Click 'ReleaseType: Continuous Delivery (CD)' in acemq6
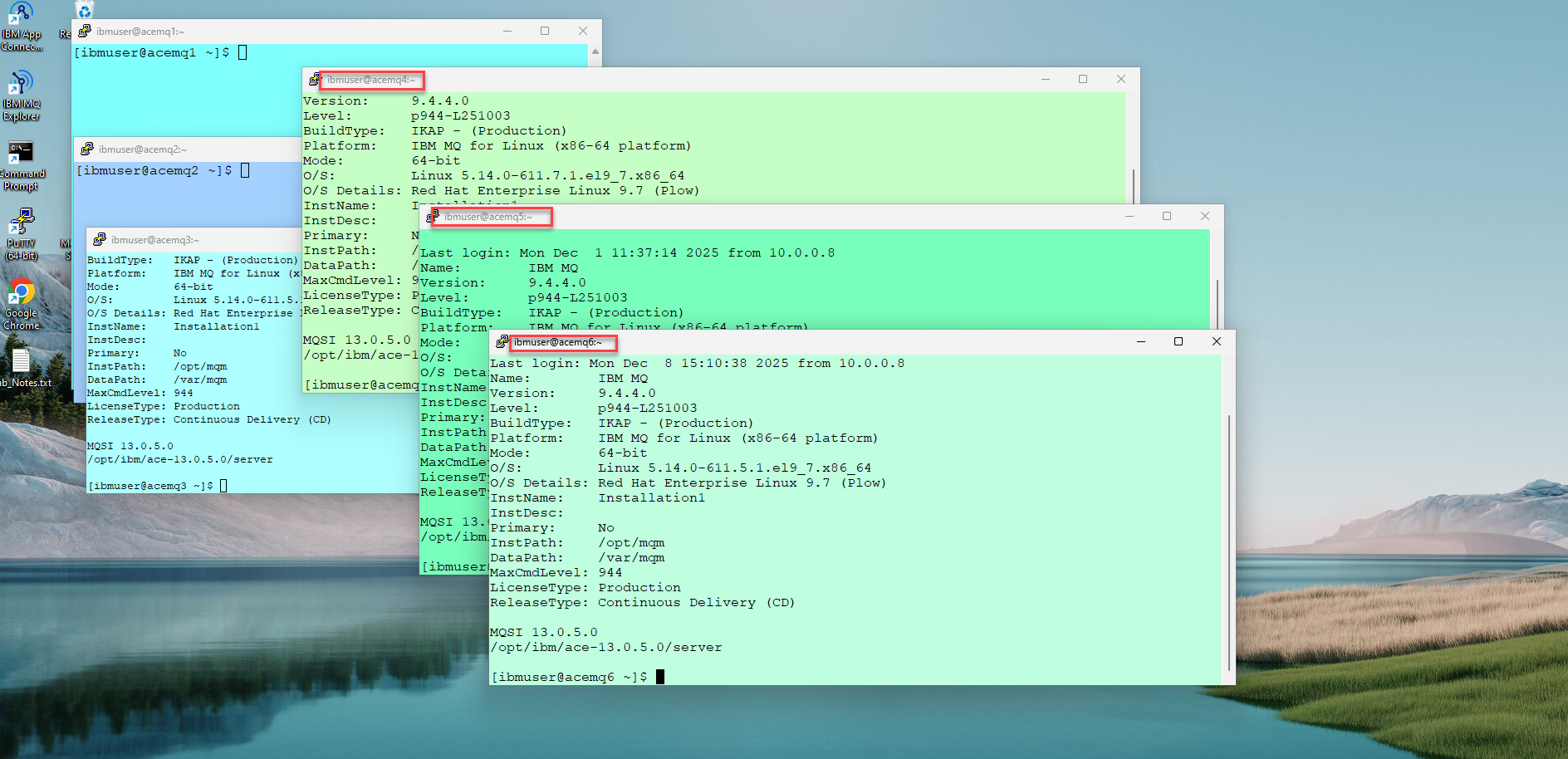 click(x=642, y=602)
